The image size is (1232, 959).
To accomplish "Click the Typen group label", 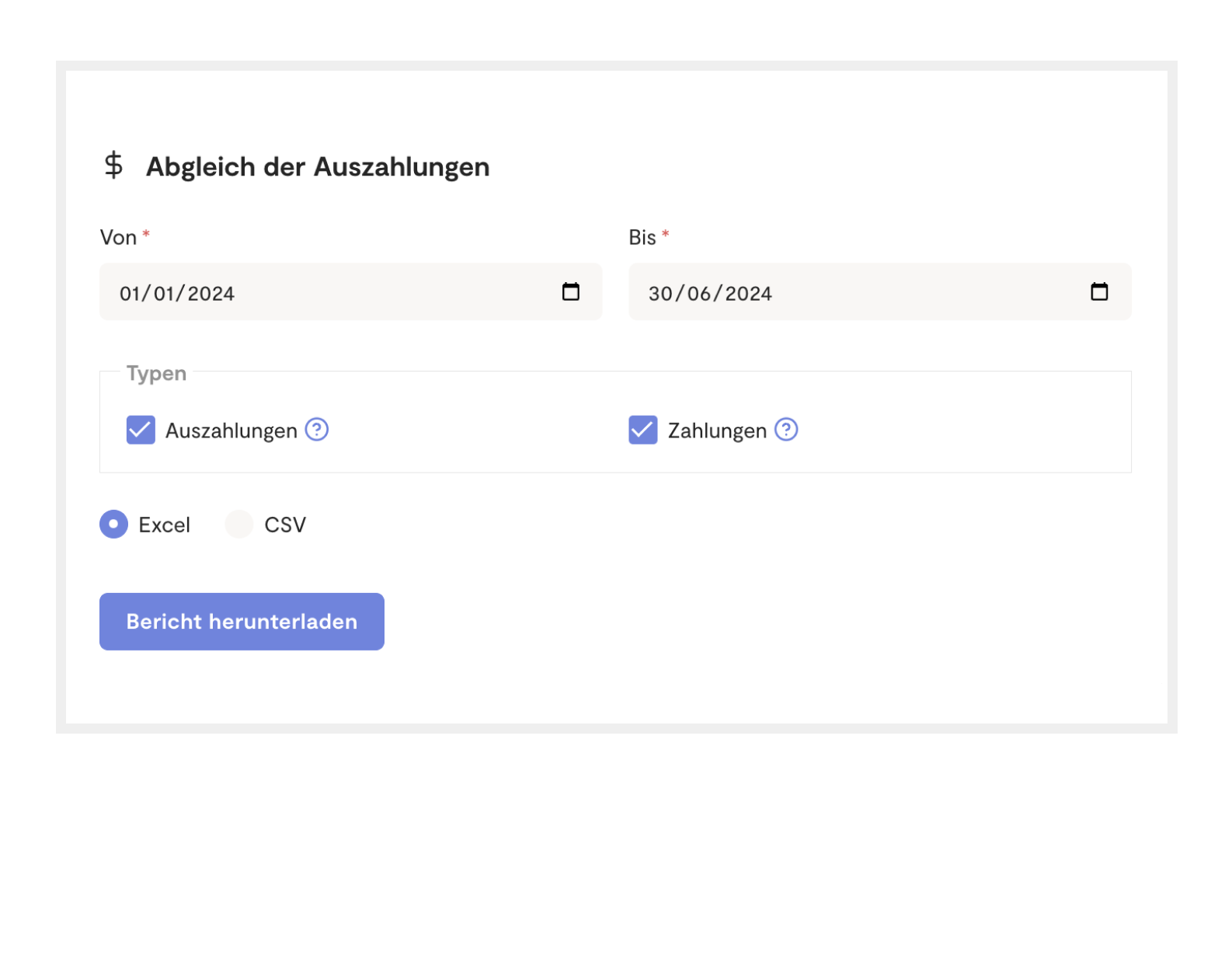I will [156, 374].
